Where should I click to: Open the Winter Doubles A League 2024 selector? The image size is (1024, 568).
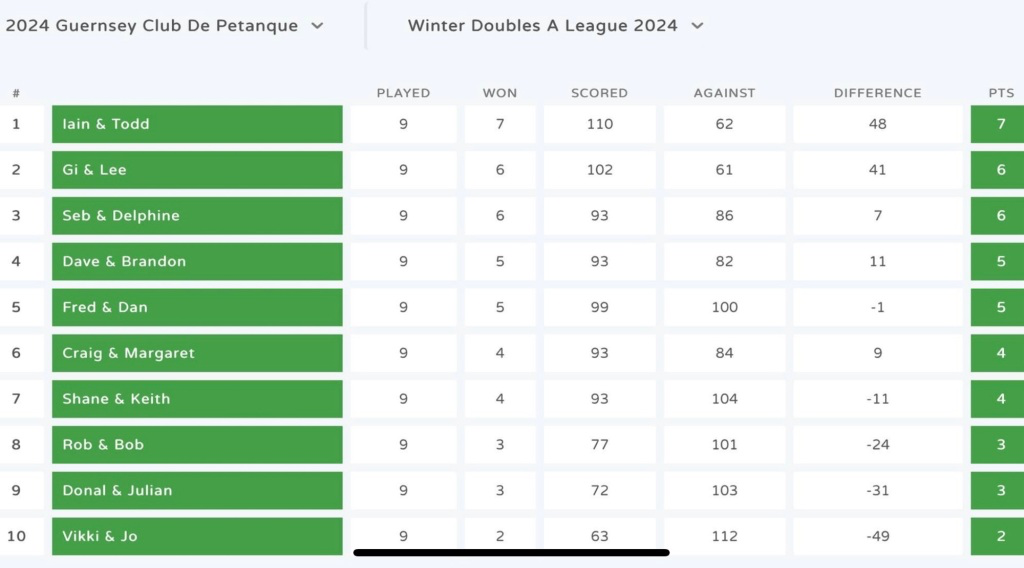555,26
